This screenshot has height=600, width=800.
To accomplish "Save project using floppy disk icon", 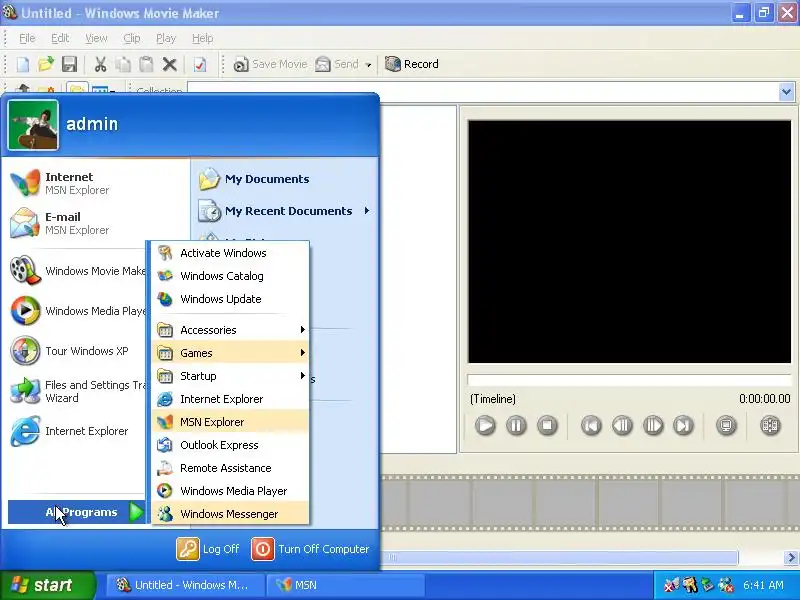I will [69, 64].
